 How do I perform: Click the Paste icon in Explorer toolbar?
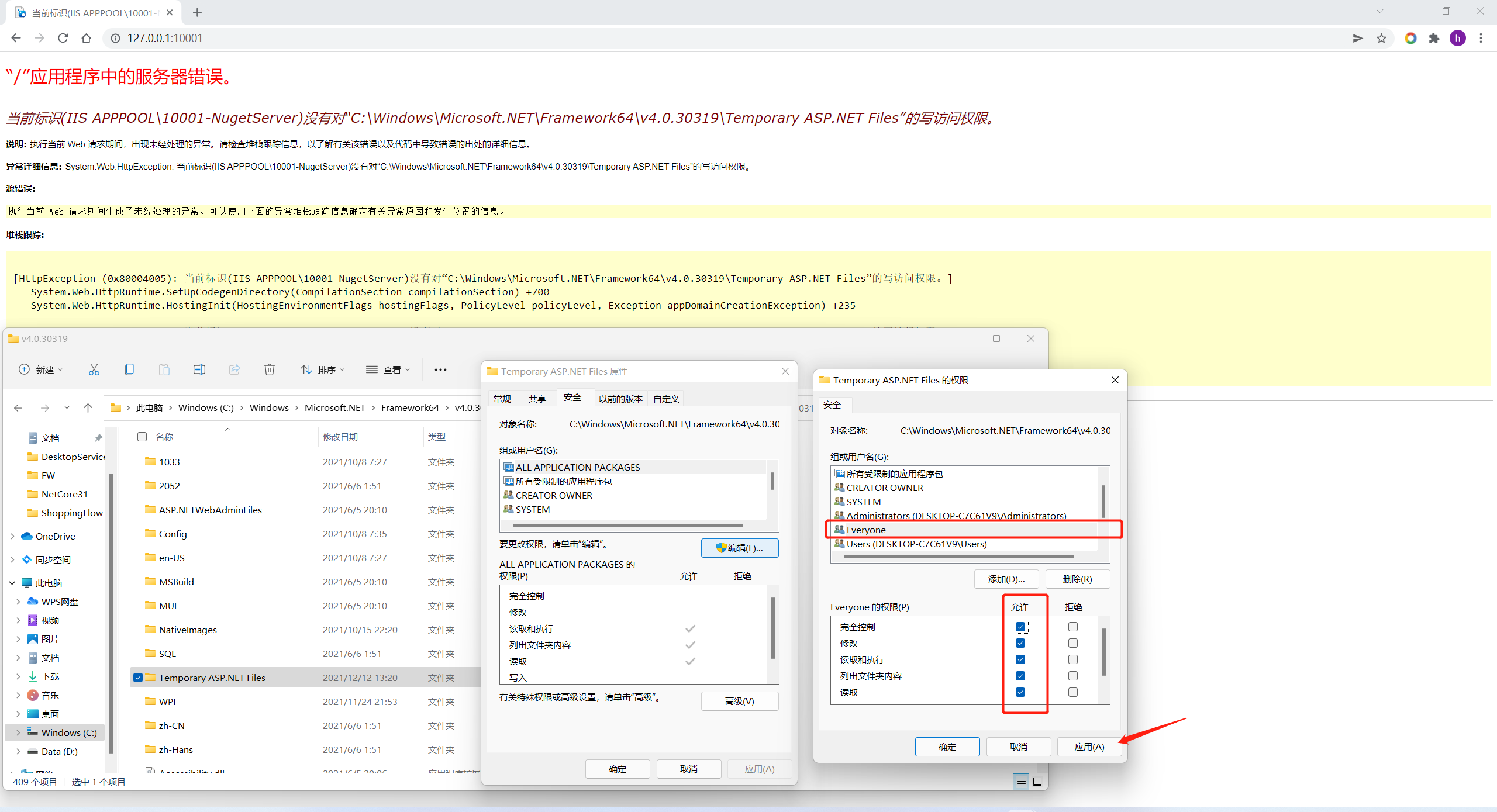[164, 369]
